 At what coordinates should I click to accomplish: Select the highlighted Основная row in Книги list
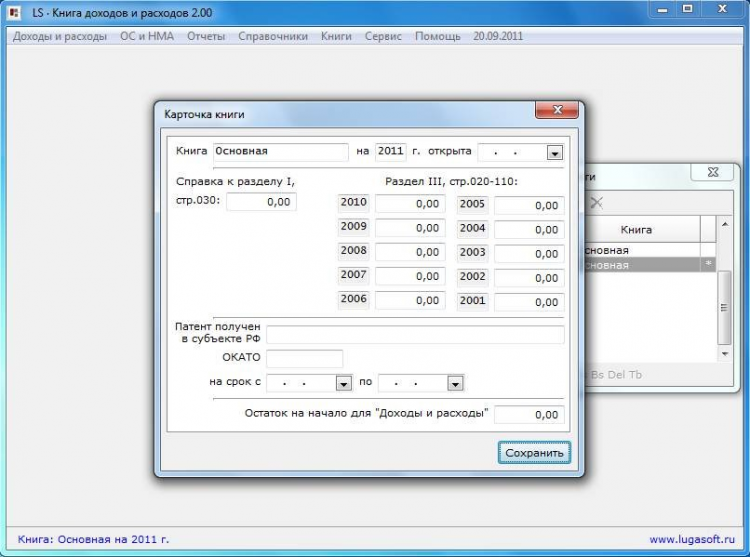point(643,265)
